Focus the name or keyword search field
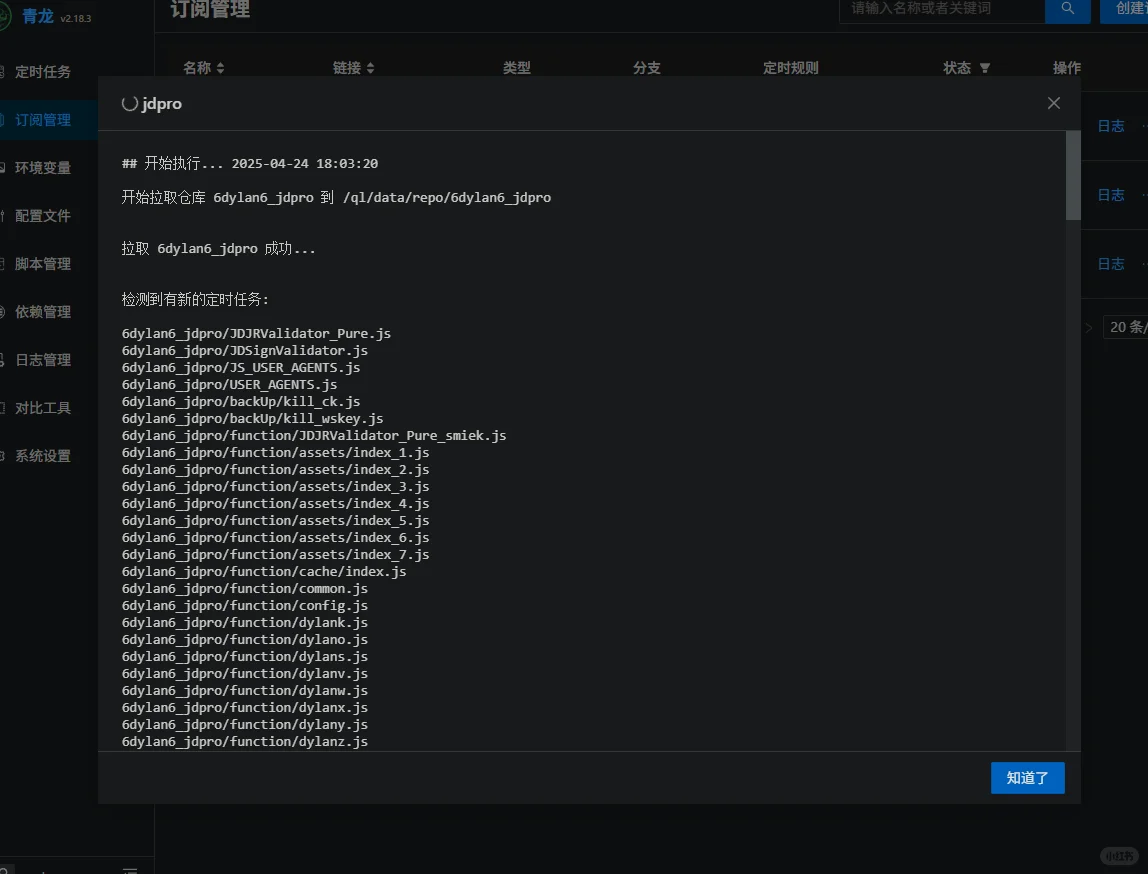The image size is (1148, 874). click(942, 9)
